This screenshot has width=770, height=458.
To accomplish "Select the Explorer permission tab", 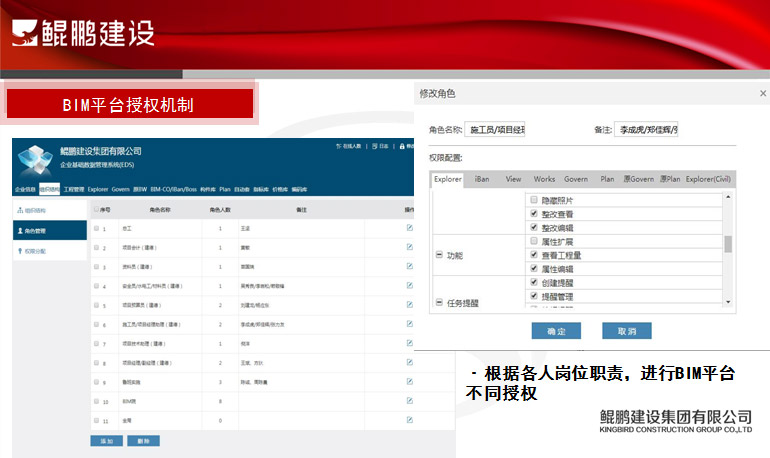I will [x=447, y=179].
